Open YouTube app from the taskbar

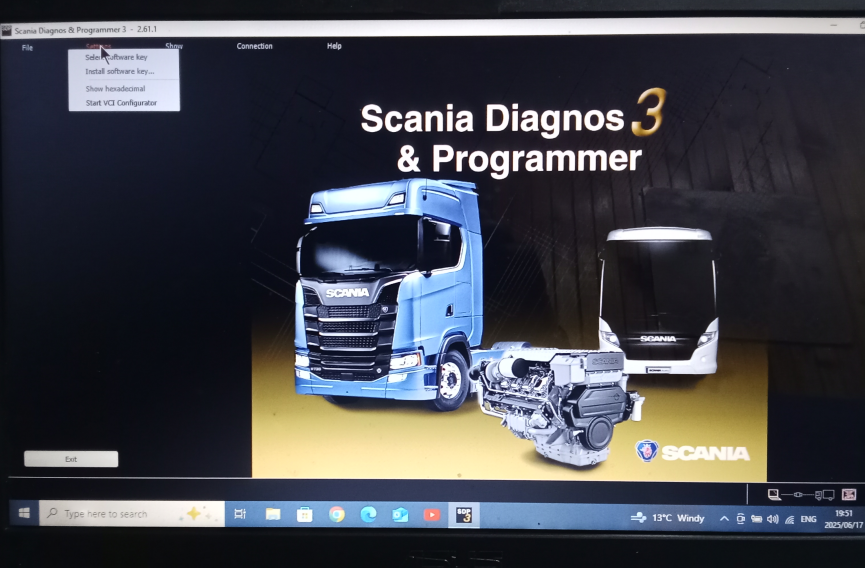432,515
